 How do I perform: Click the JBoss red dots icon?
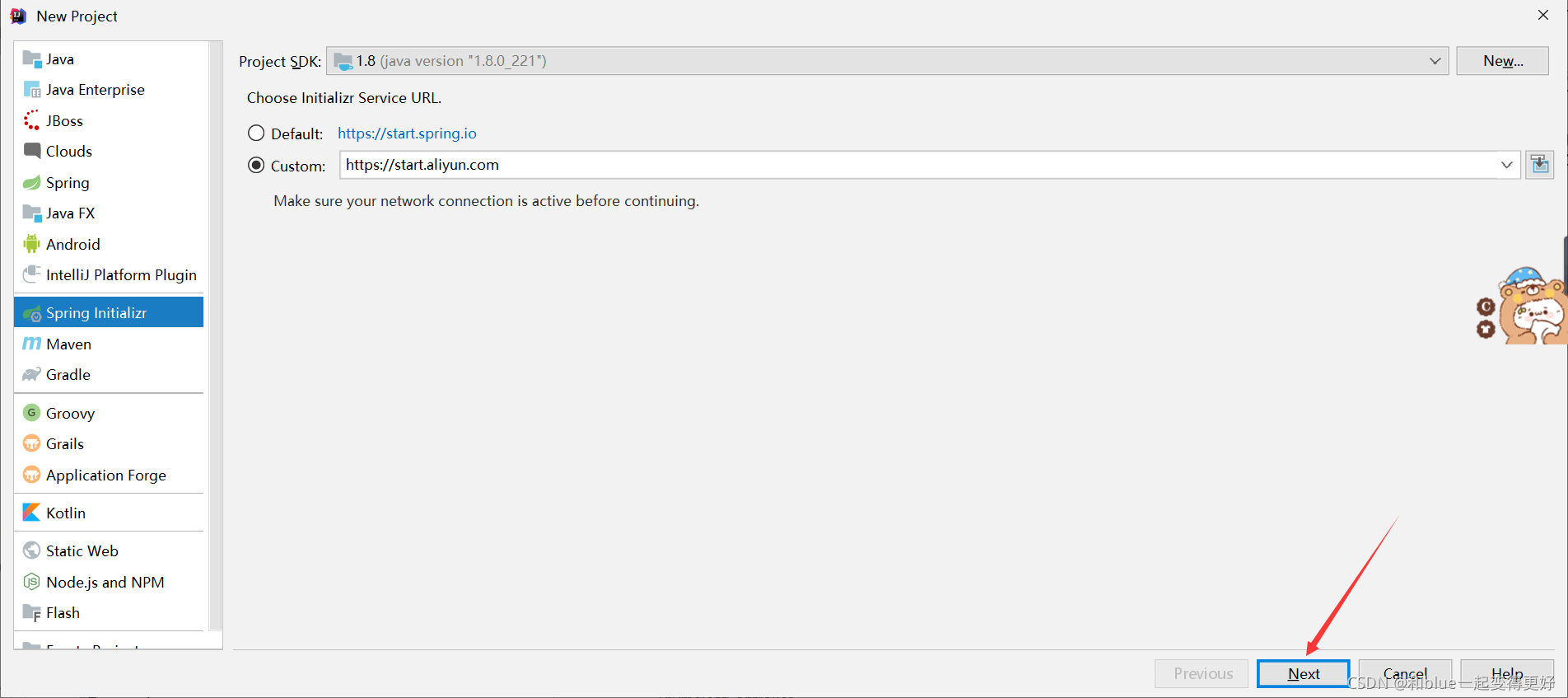click(32, 120)
